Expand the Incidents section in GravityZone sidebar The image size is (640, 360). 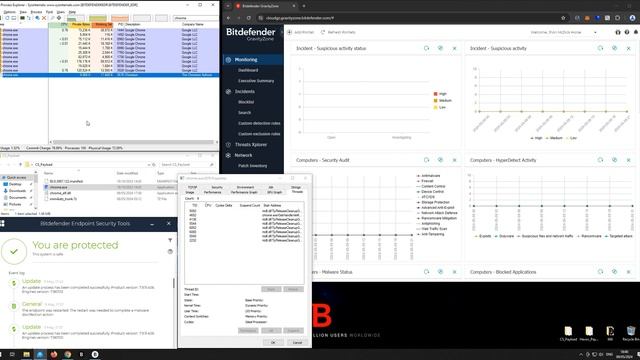click(253, 91)
